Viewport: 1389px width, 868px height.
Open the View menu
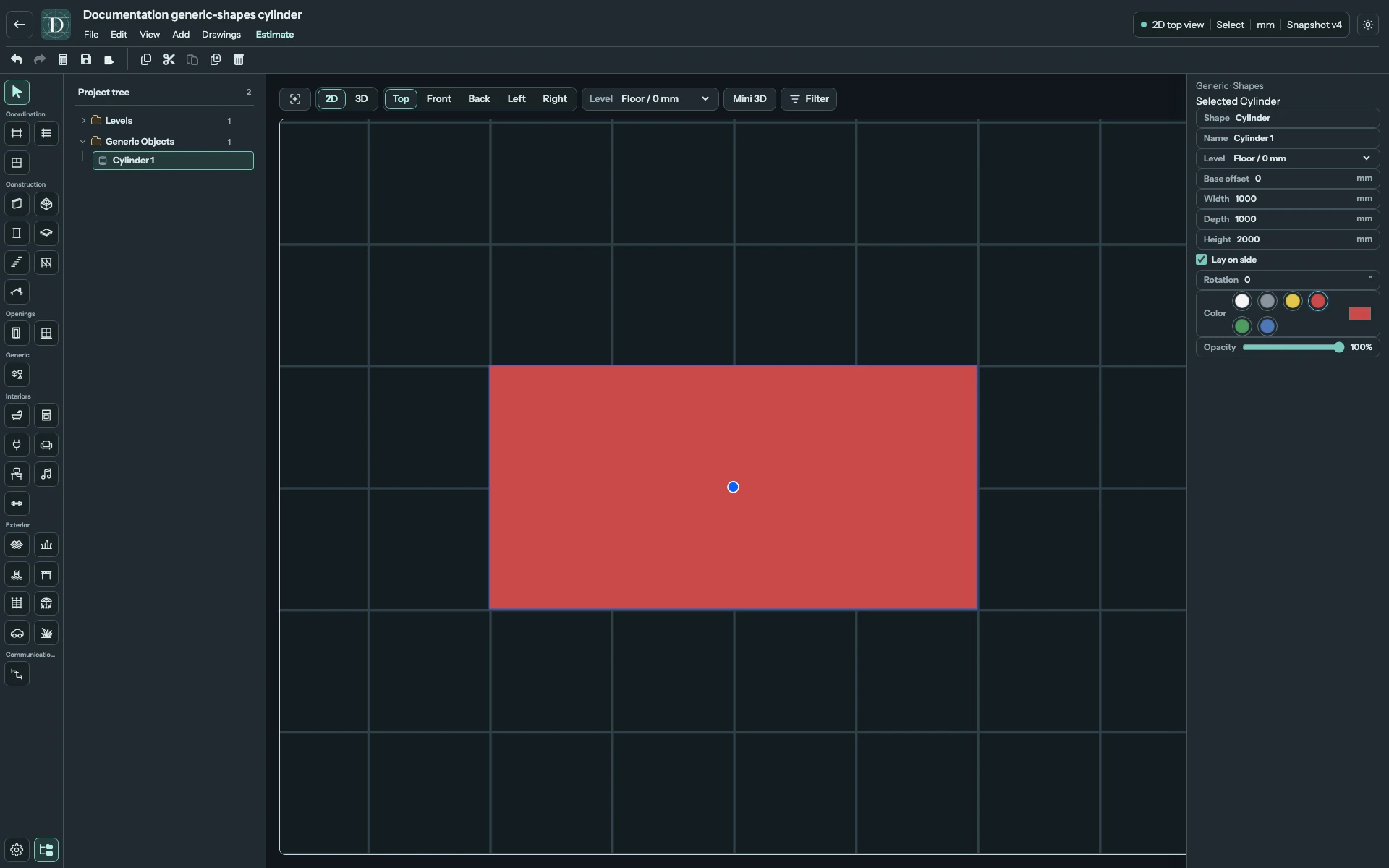click(x=150, y=35)
